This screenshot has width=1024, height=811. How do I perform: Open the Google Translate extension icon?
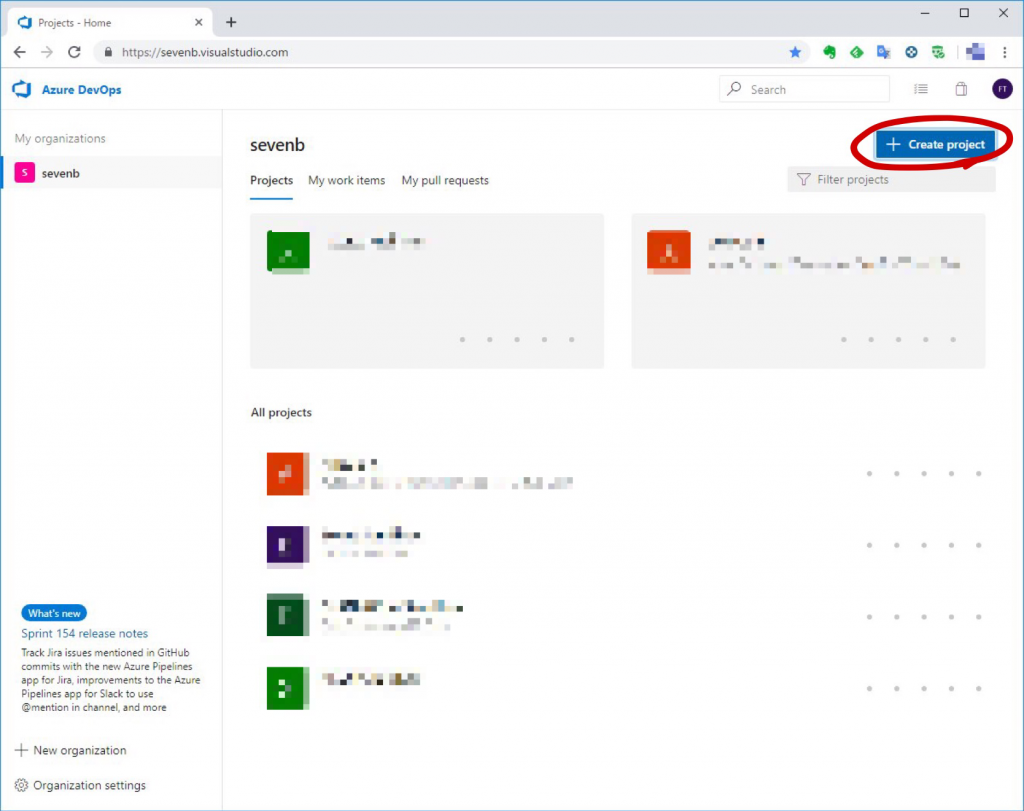[x=884, y=52]
